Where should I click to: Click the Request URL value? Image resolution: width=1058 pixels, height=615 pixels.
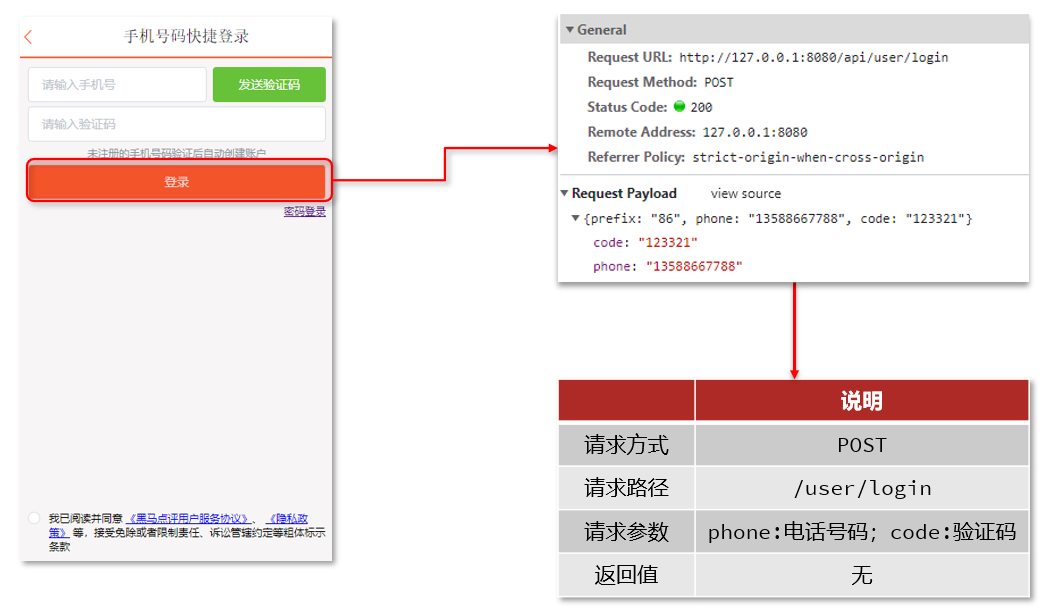(813, 58)
